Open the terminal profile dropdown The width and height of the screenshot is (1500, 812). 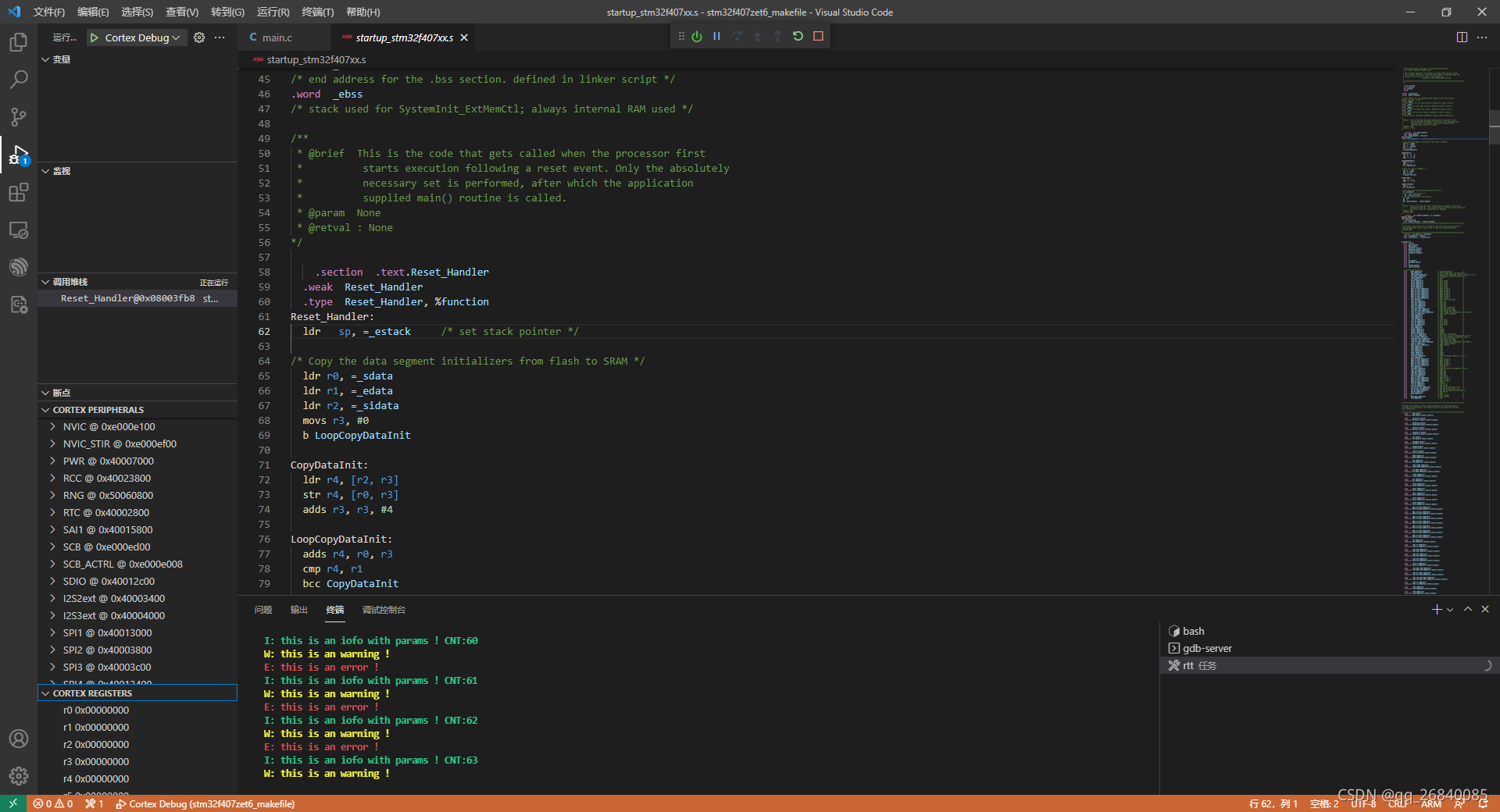click(1449, 610)
